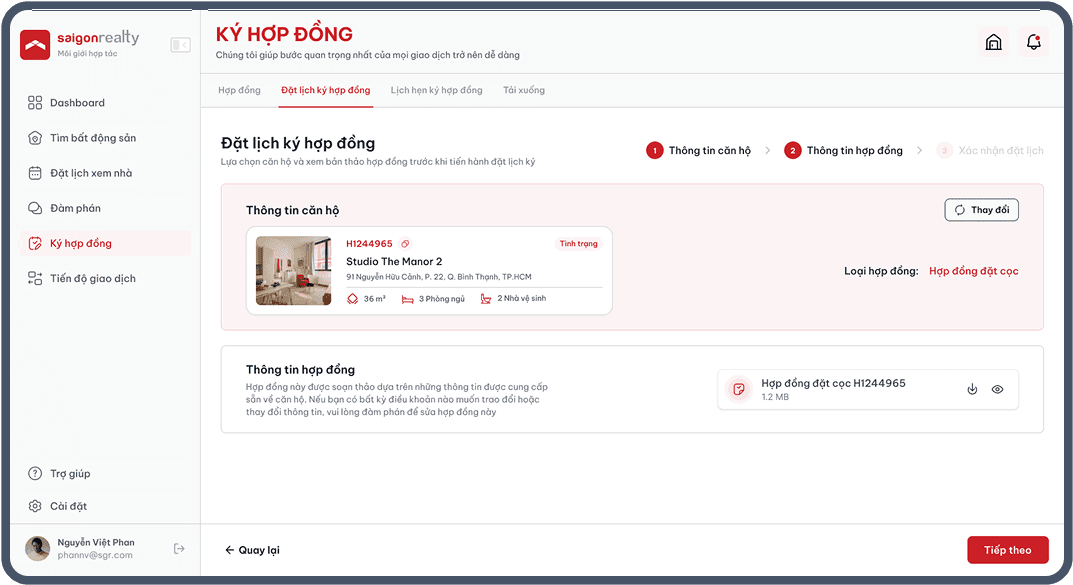This screenshot has width=1073, height=585.
Task: Click the Loại hợp đồng label
Action: point(881,271)
